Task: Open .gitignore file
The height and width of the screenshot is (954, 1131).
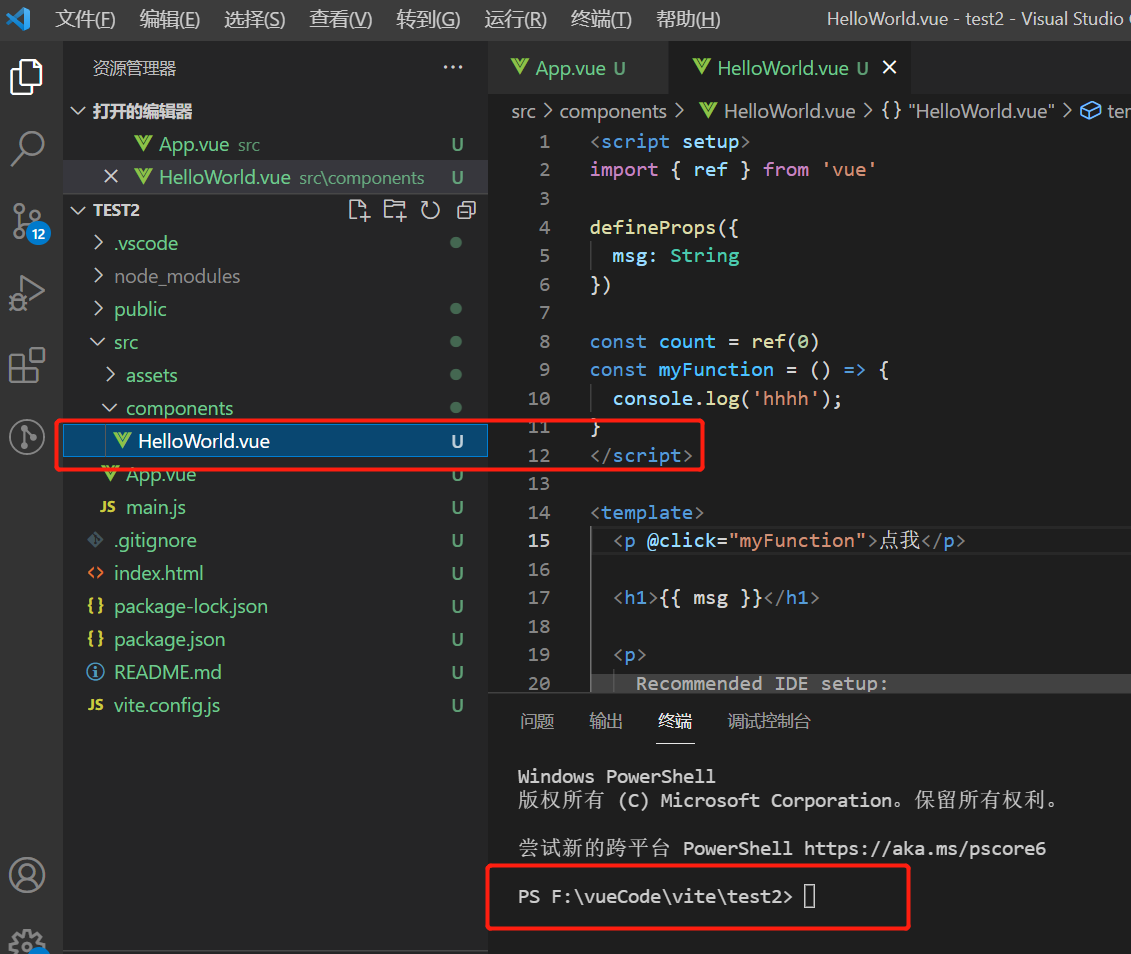Action: click(x=276, y=540)
